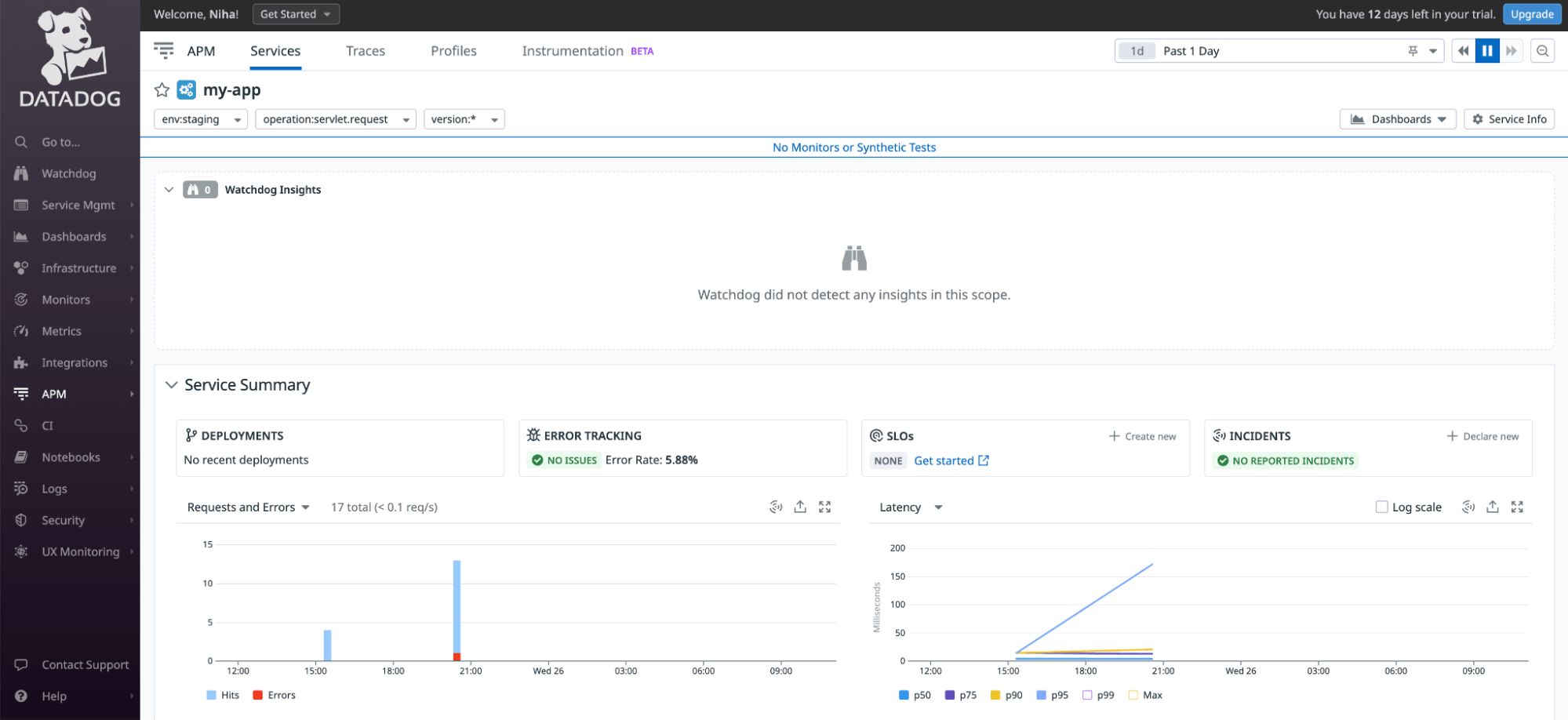Viewport: 1568px width, 720px height.
Task: Open Latency metric dropdown
Action: [911, 507]
